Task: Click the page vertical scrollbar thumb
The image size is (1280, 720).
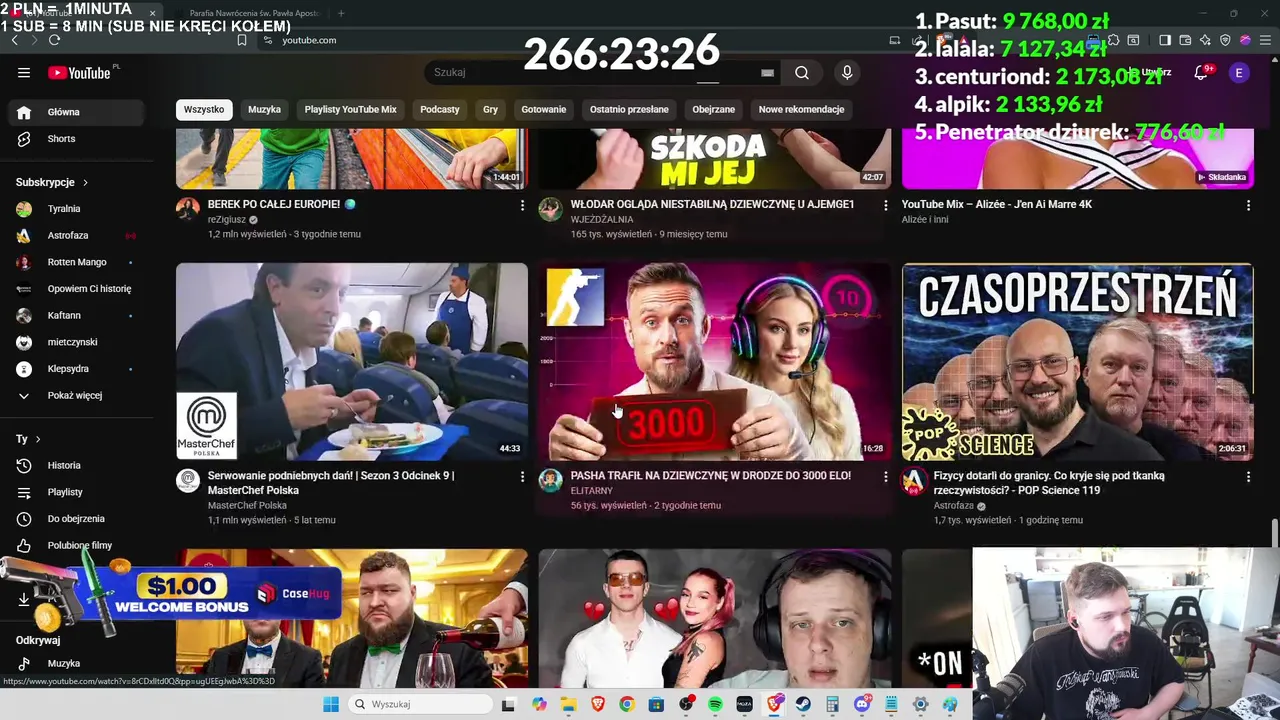Action: click(1275, 533)
